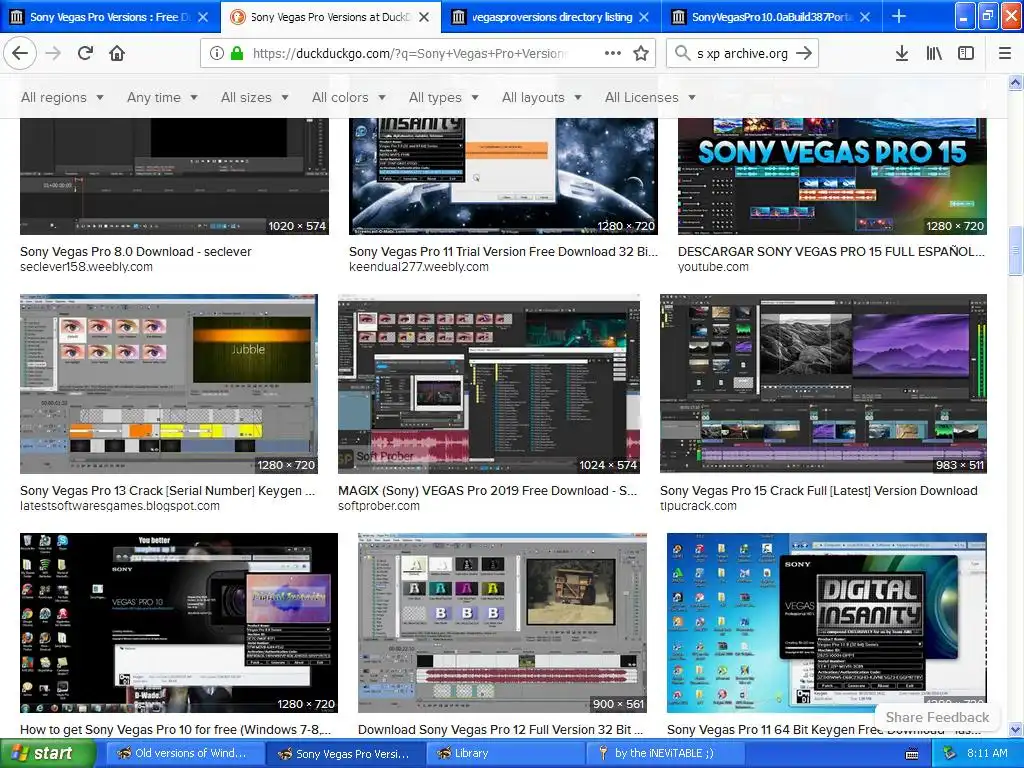Screen dimensions: 1024x768
Task: Expand the All sizes filter
Action: click(x=255, y=97)
